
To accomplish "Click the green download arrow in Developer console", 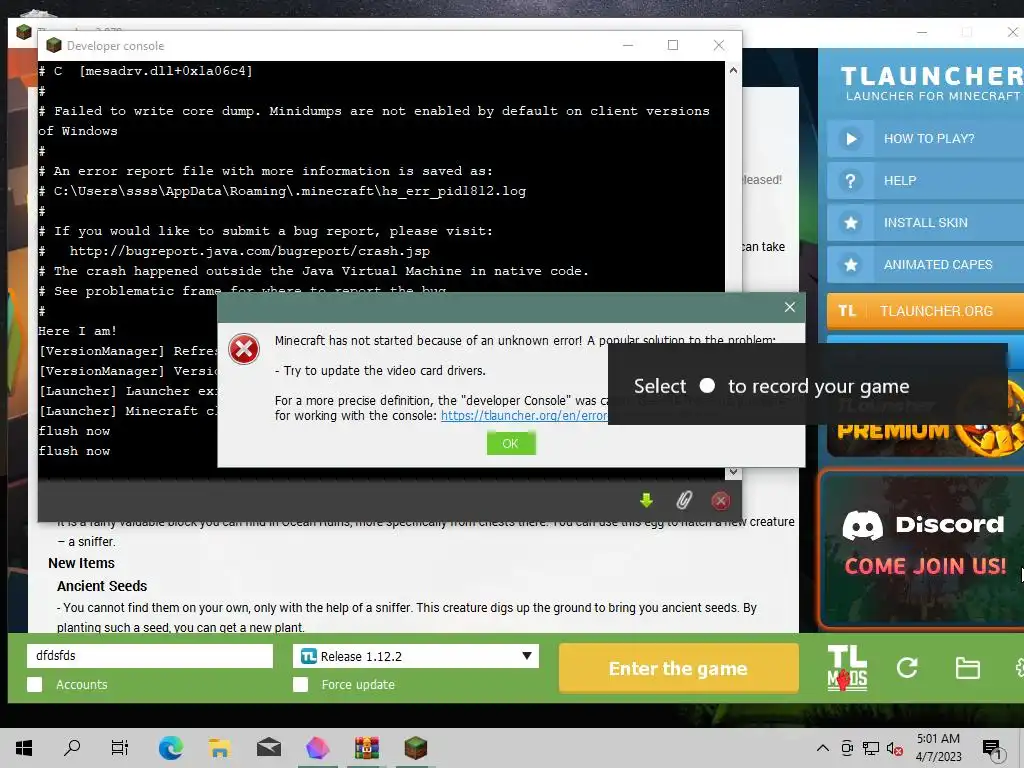I will (x=647, y=500).
